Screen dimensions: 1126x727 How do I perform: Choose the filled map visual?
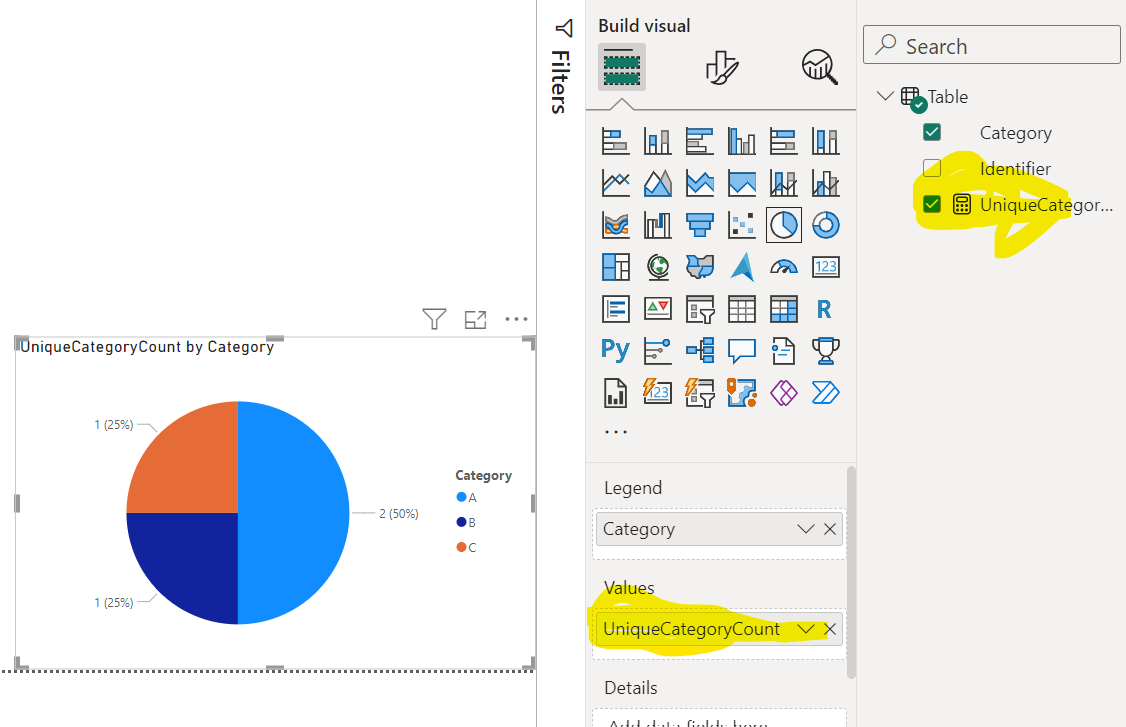pyautogui.click(x=699, y=267)
